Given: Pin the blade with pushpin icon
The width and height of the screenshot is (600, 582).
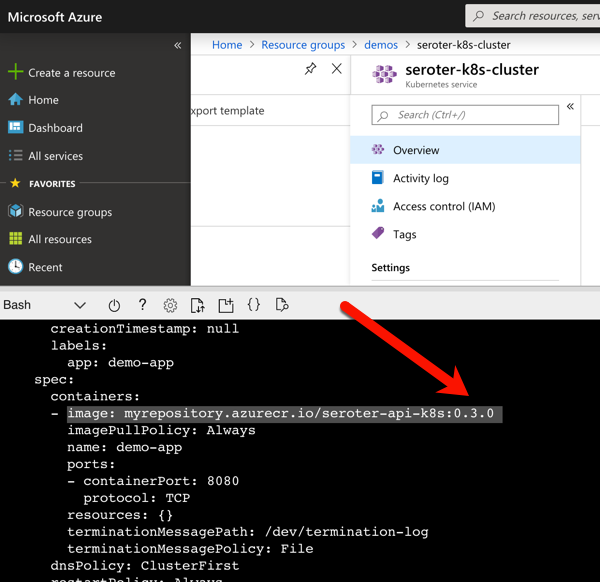Looking at the screenshot, I should pos(310,69).
